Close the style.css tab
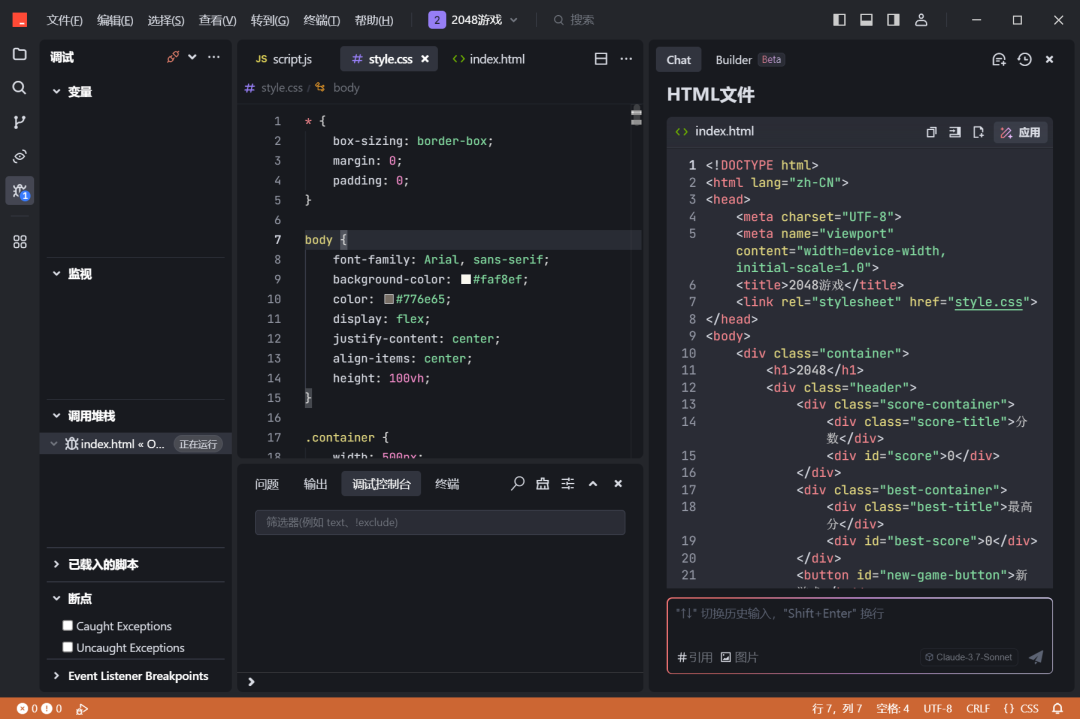The image size is (1080, 719). coord(425,59)
